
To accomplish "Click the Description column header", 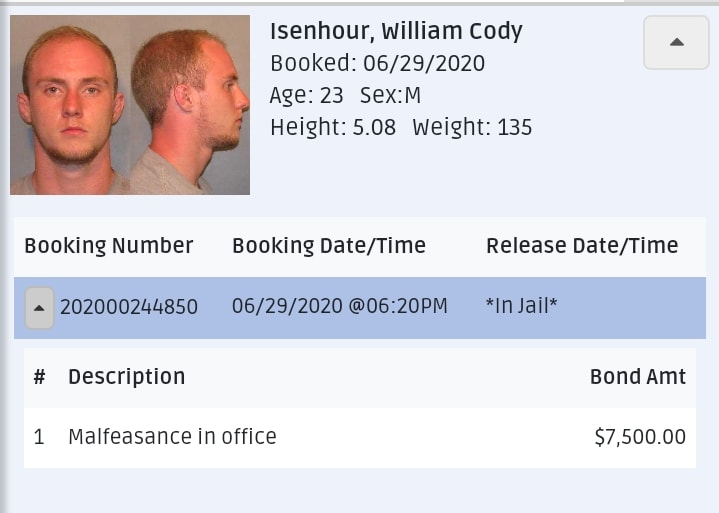I will pos(127,377).
